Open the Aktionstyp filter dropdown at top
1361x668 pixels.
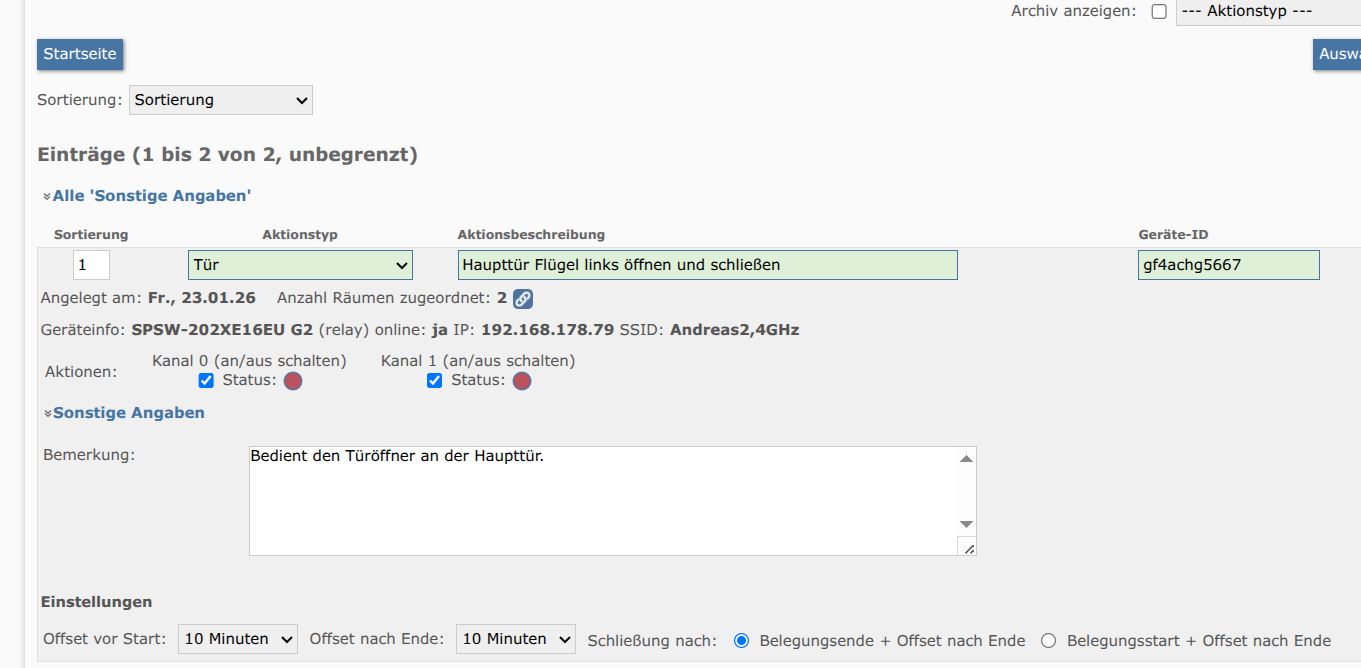click(1268, 12)
